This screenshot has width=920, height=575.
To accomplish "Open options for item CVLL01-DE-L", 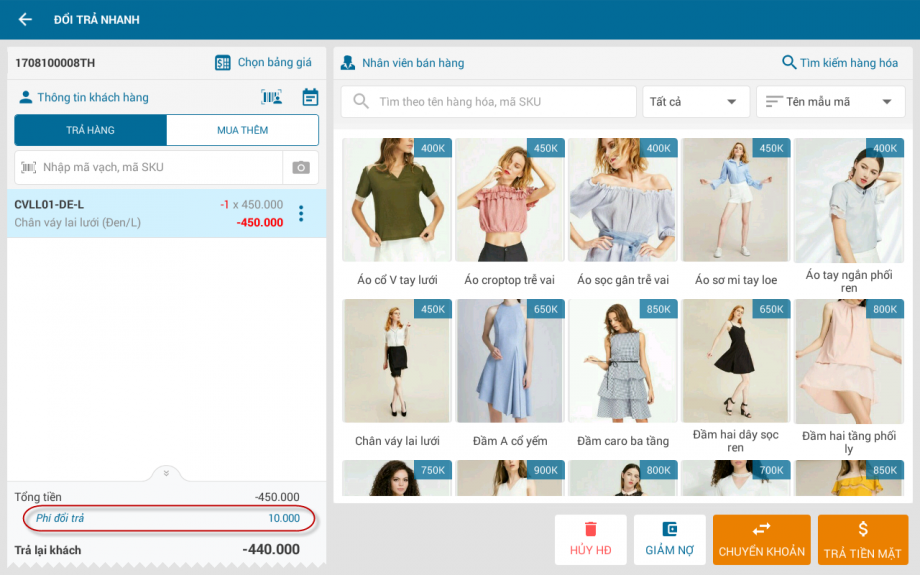I will (301, 214).
